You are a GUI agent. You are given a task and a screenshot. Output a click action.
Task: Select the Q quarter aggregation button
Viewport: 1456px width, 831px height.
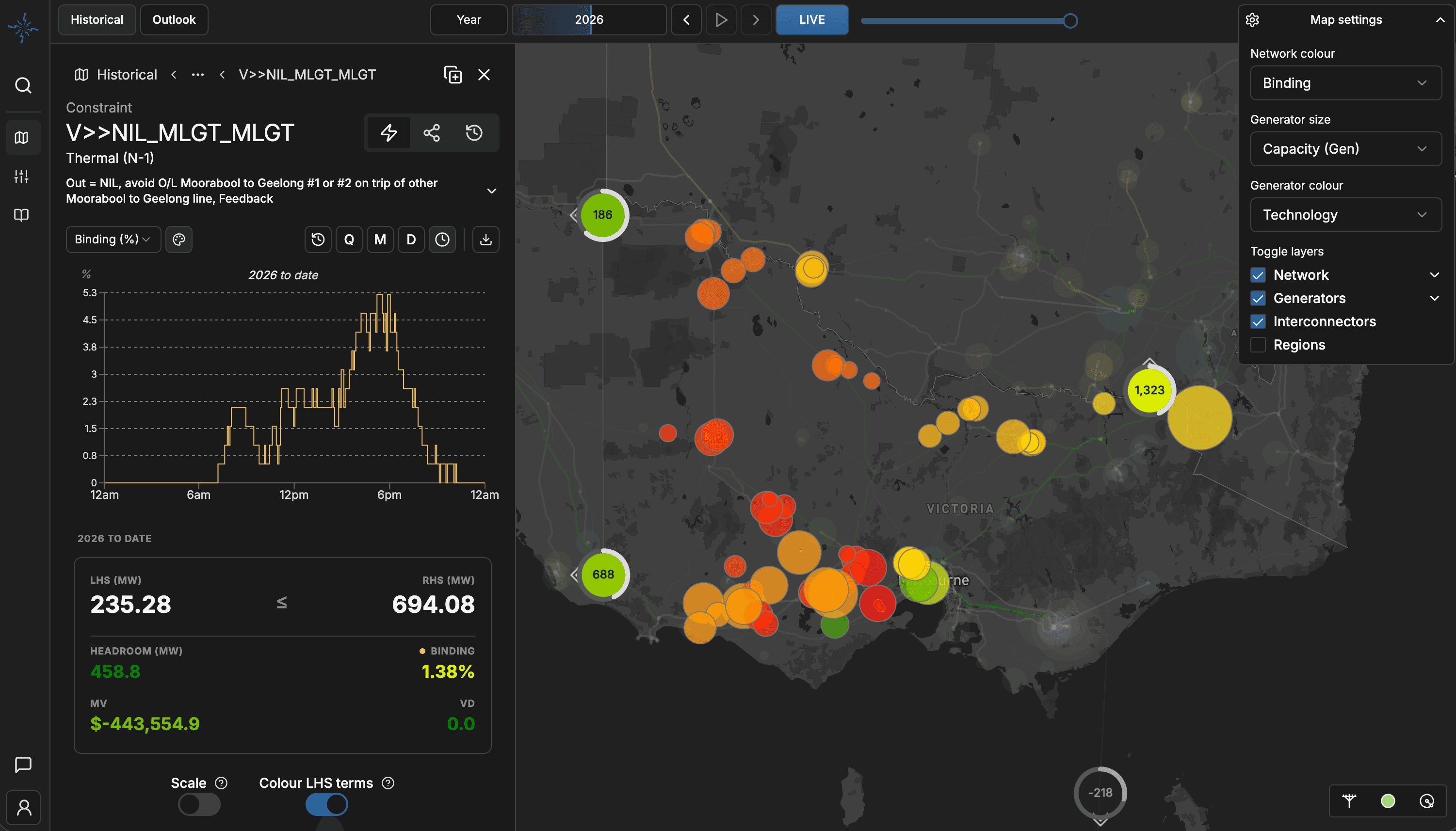349,239
